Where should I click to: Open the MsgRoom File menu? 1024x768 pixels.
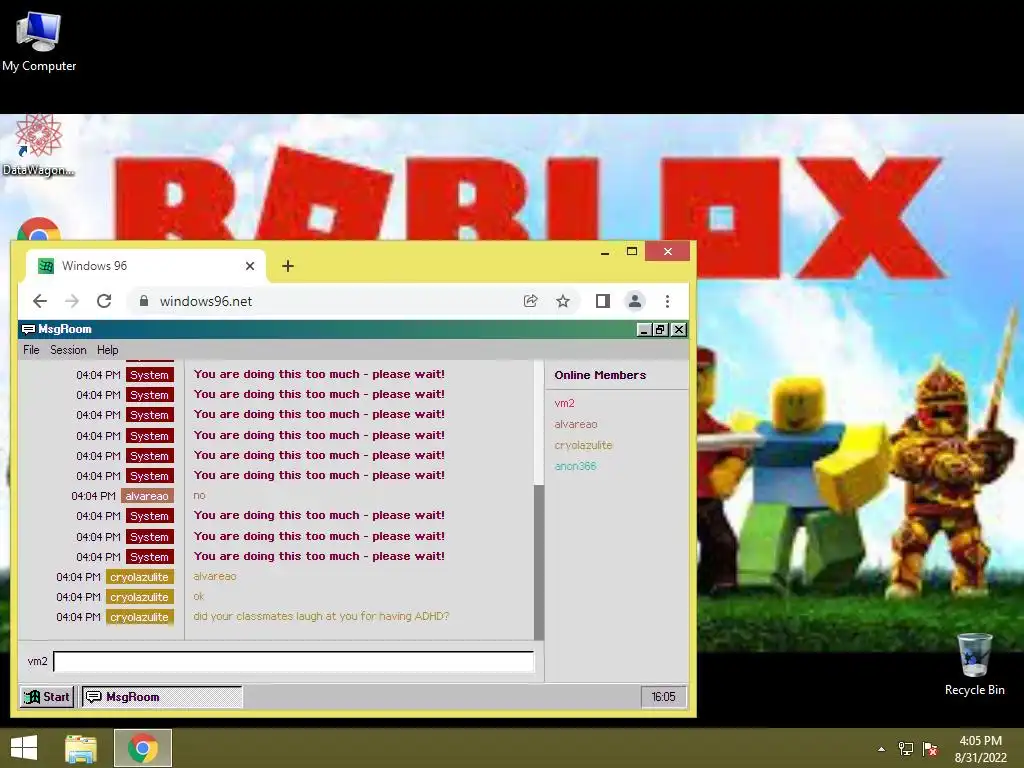point(31,350)
